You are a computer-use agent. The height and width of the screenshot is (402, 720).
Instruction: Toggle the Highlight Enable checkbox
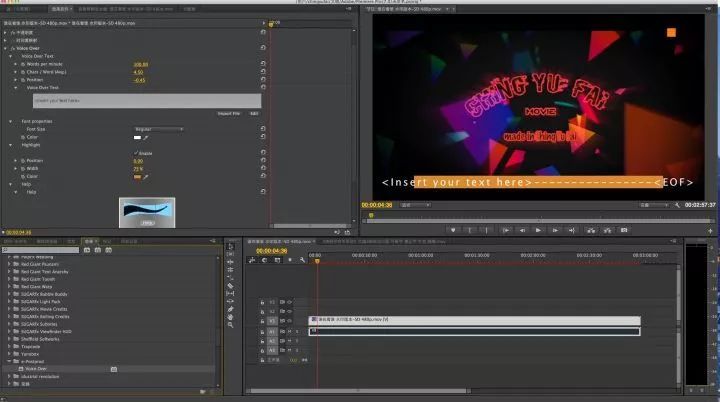click(x=136, y=152)
